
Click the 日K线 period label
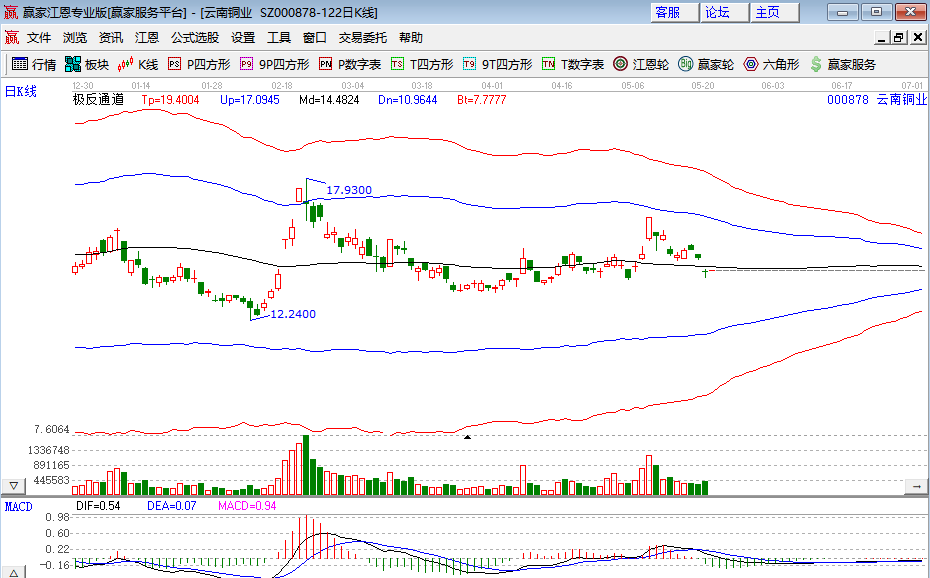pos(21,91)
